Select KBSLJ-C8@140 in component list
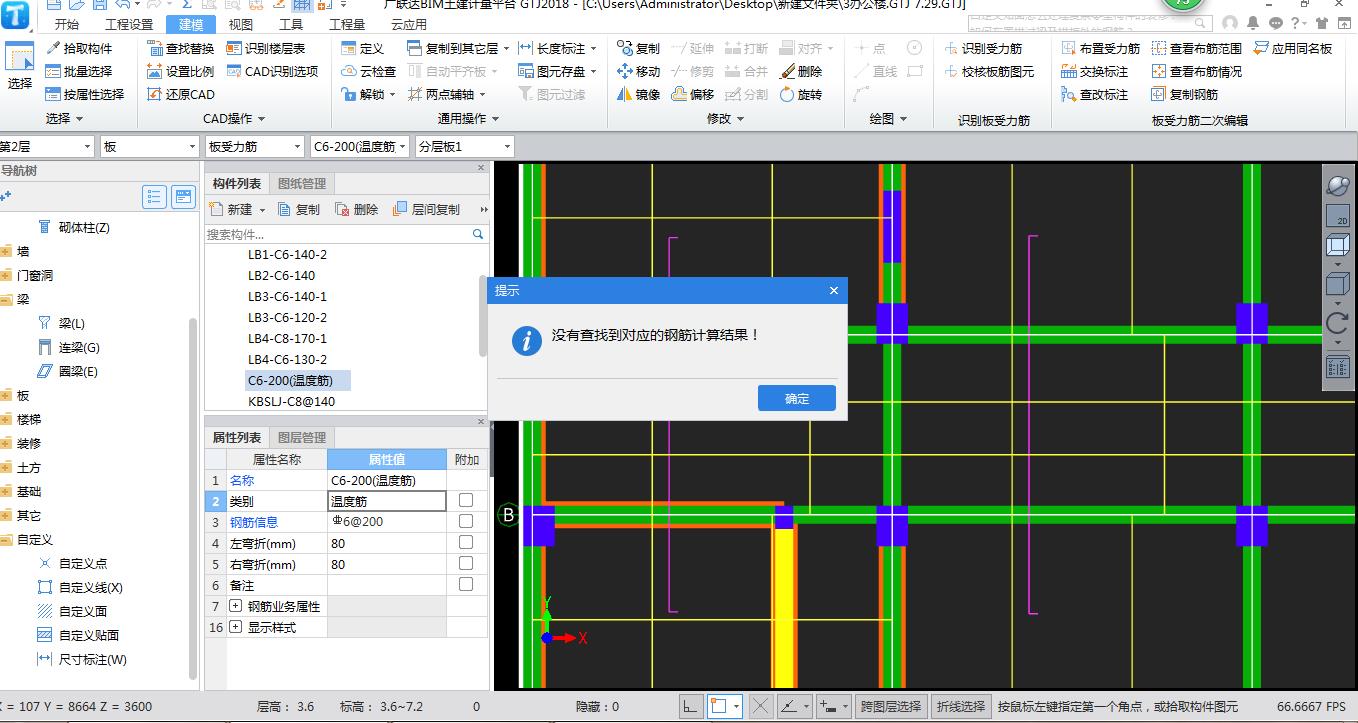This screenshot has width=1358, height=723. click(292, 401)
